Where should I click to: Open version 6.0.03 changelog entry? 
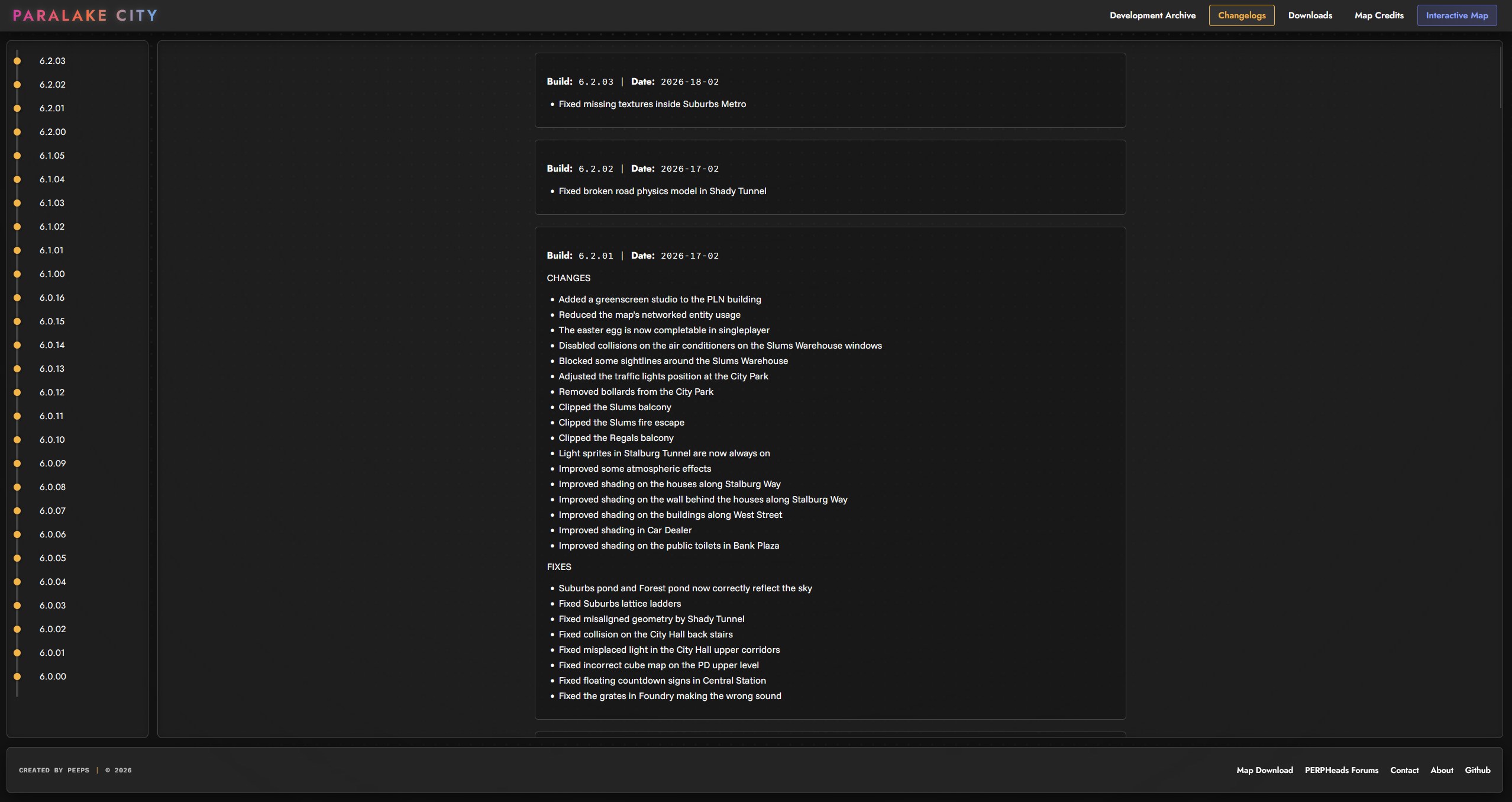[53, 605]
